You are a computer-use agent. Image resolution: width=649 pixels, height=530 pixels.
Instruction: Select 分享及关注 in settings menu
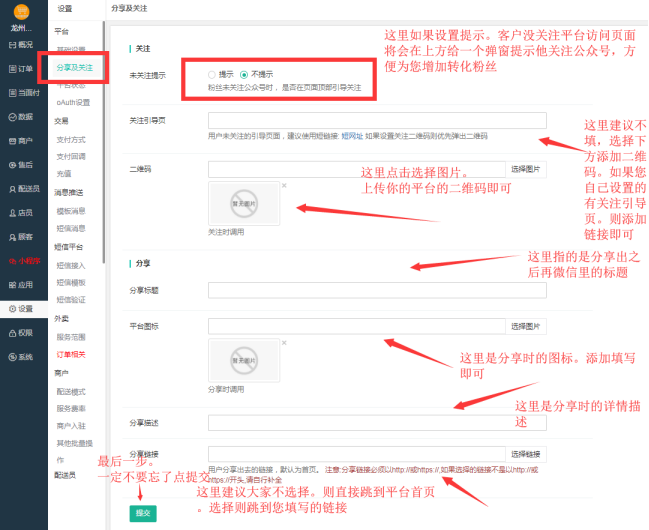[x=75, y=67]
